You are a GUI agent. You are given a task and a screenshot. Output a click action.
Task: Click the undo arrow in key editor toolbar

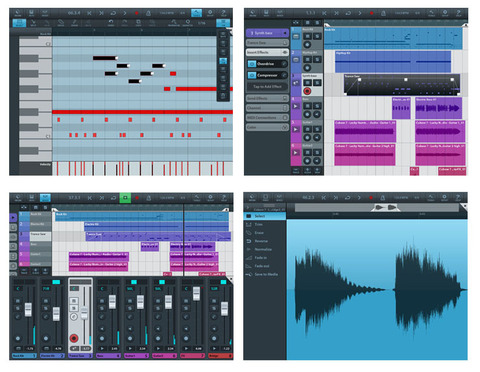tap(111, 23)
